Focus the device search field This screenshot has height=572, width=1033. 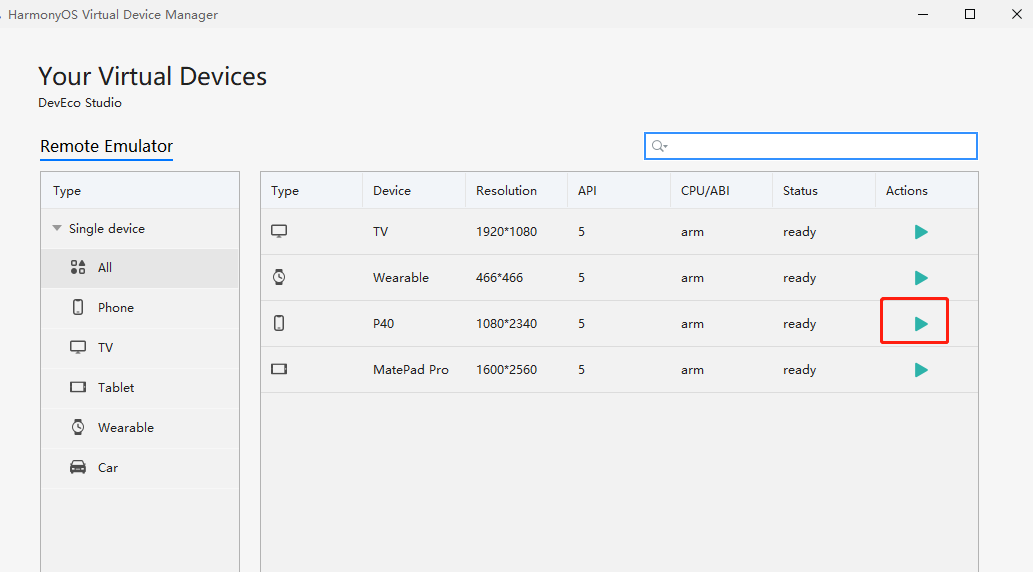[810, 146]
